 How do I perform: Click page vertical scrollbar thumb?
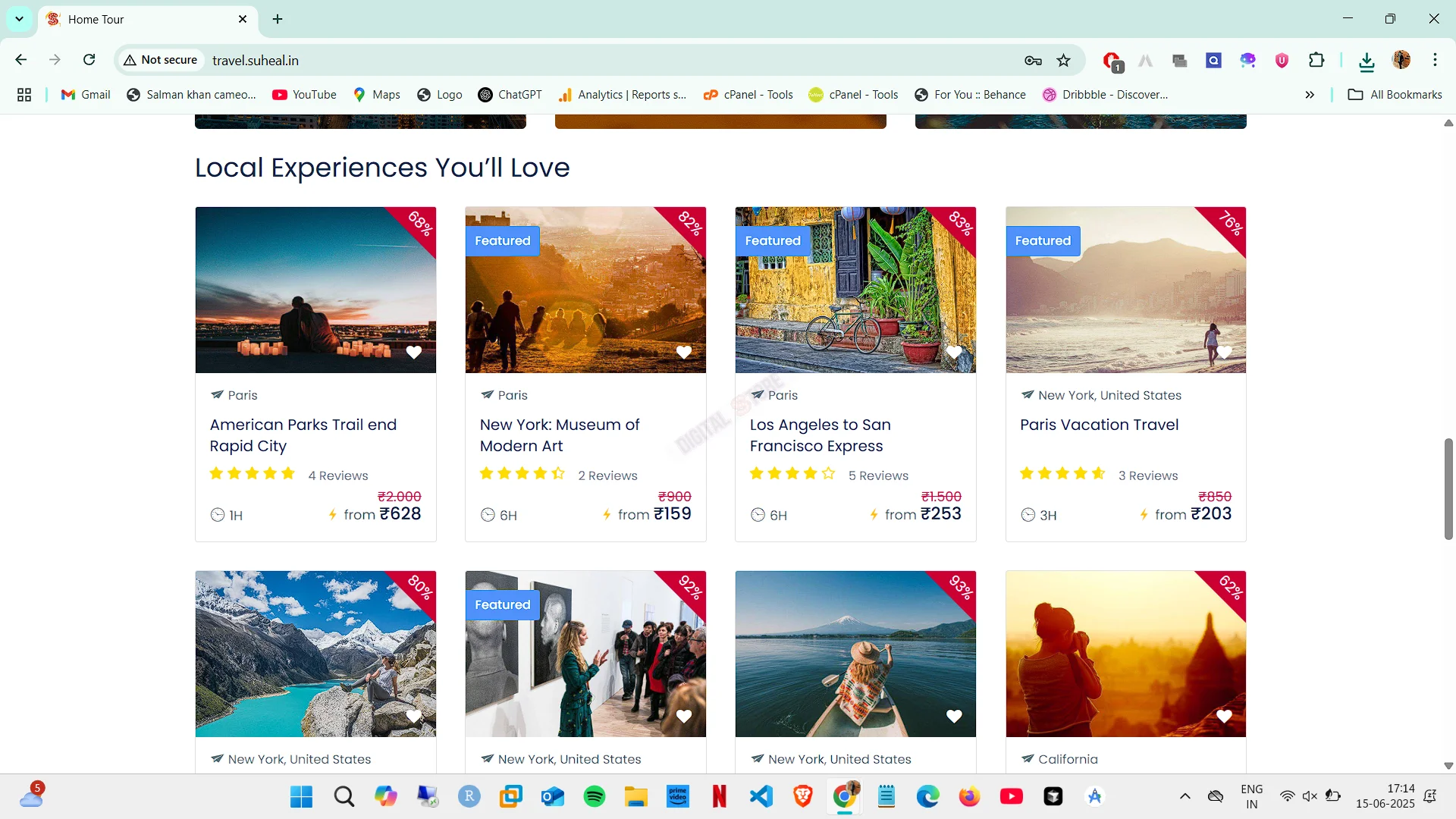coord(1448,489)
